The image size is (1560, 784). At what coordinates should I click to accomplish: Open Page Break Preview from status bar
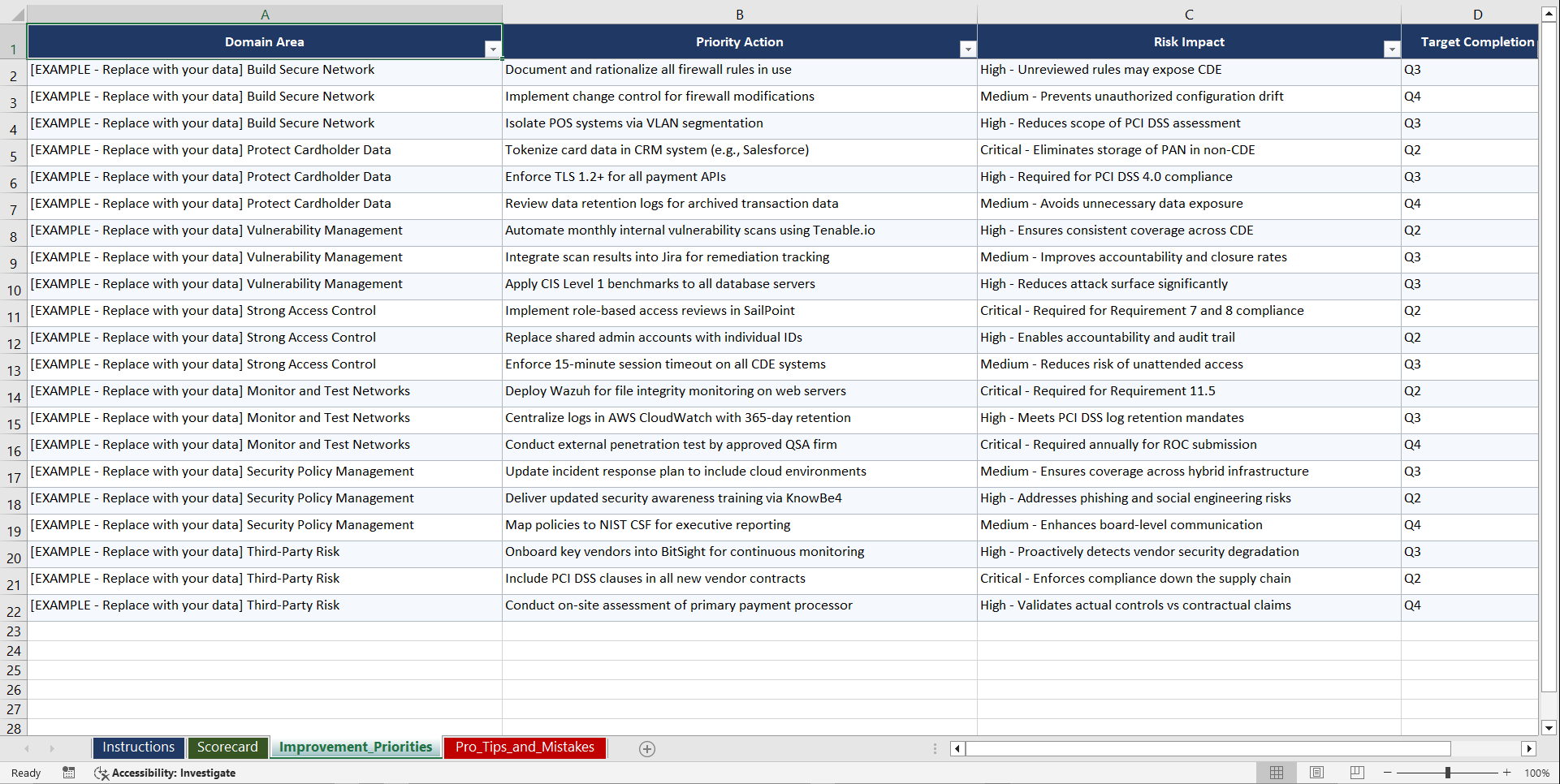click(x=1356, y=773)
